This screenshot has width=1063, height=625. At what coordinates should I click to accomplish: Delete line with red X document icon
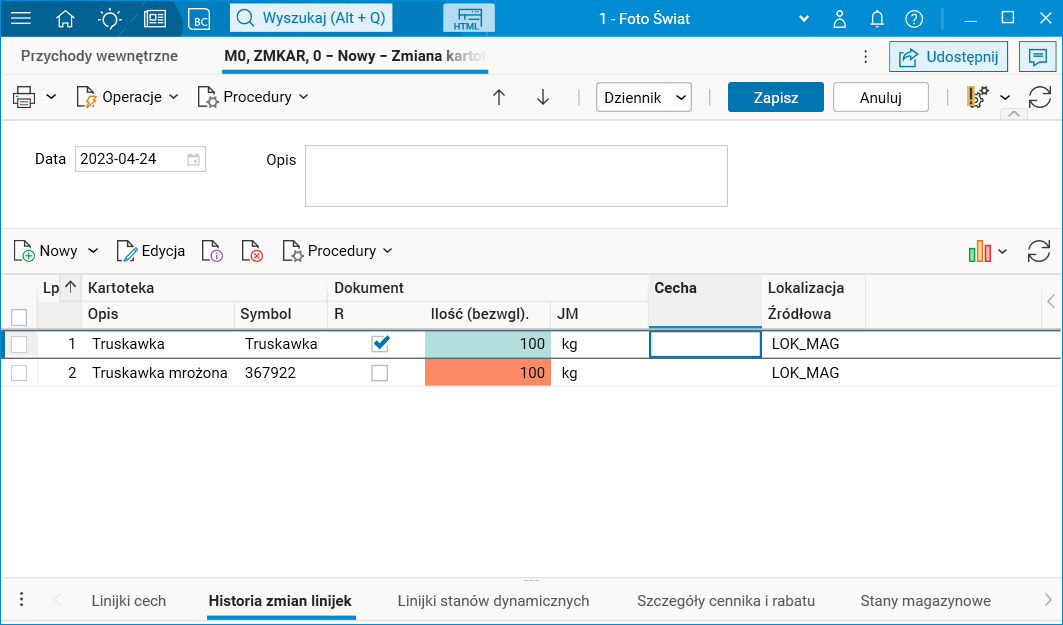252,251
